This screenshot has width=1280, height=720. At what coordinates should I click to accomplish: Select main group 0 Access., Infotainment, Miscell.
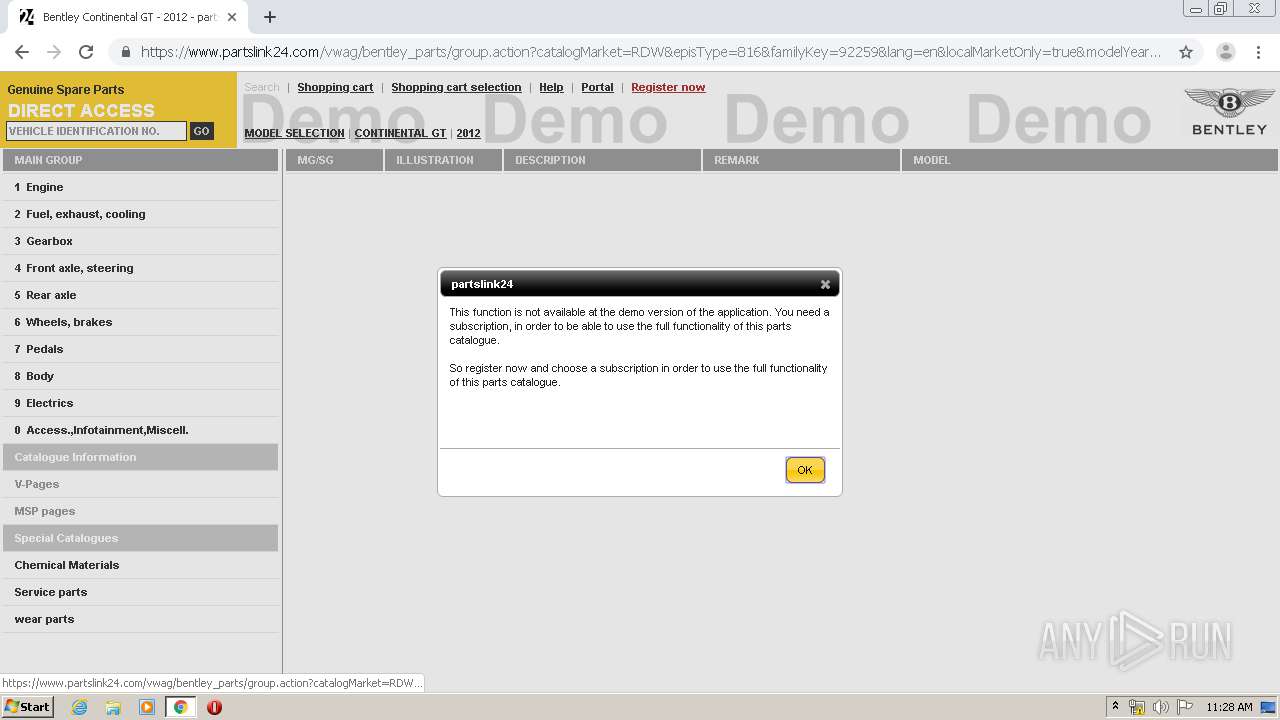140,430
